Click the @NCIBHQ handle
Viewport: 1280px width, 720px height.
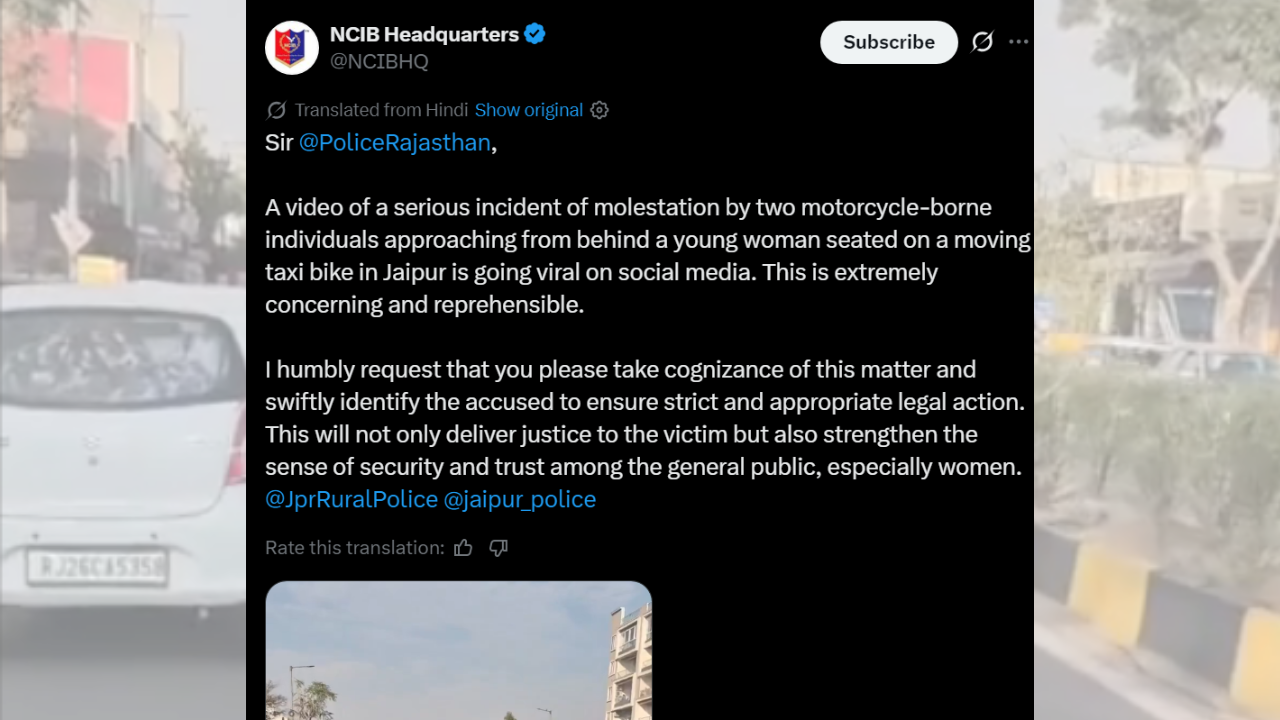point(379,62)
